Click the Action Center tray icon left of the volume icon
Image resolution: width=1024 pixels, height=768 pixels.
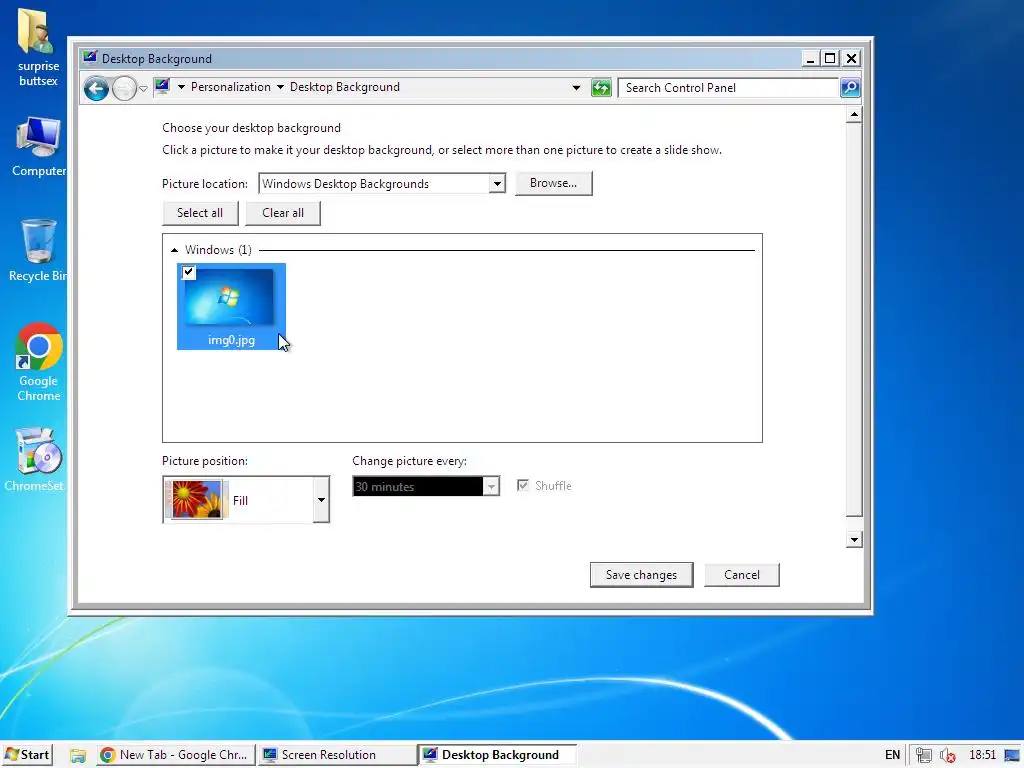tap(923, 756)
